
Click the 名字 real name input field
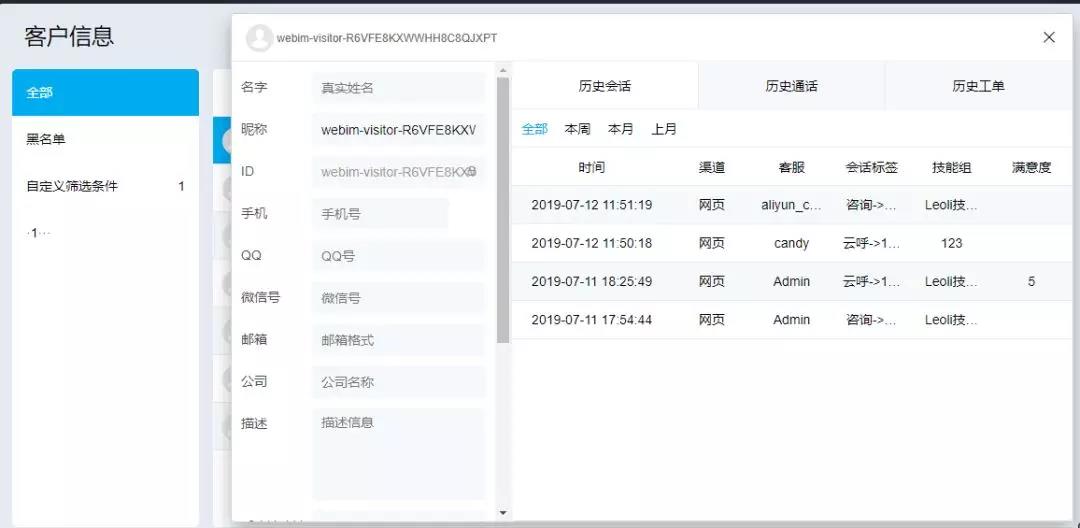(398, 88)
